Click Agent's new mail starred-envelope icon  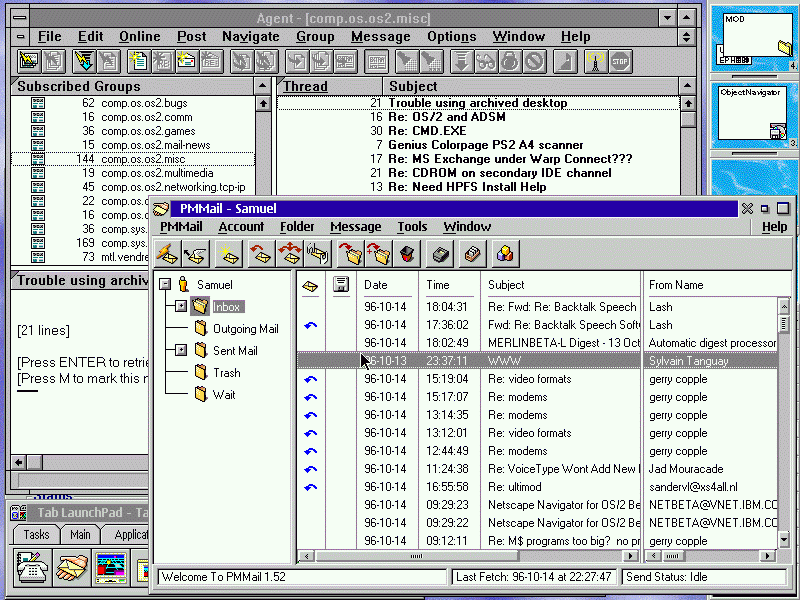point(186,62)
